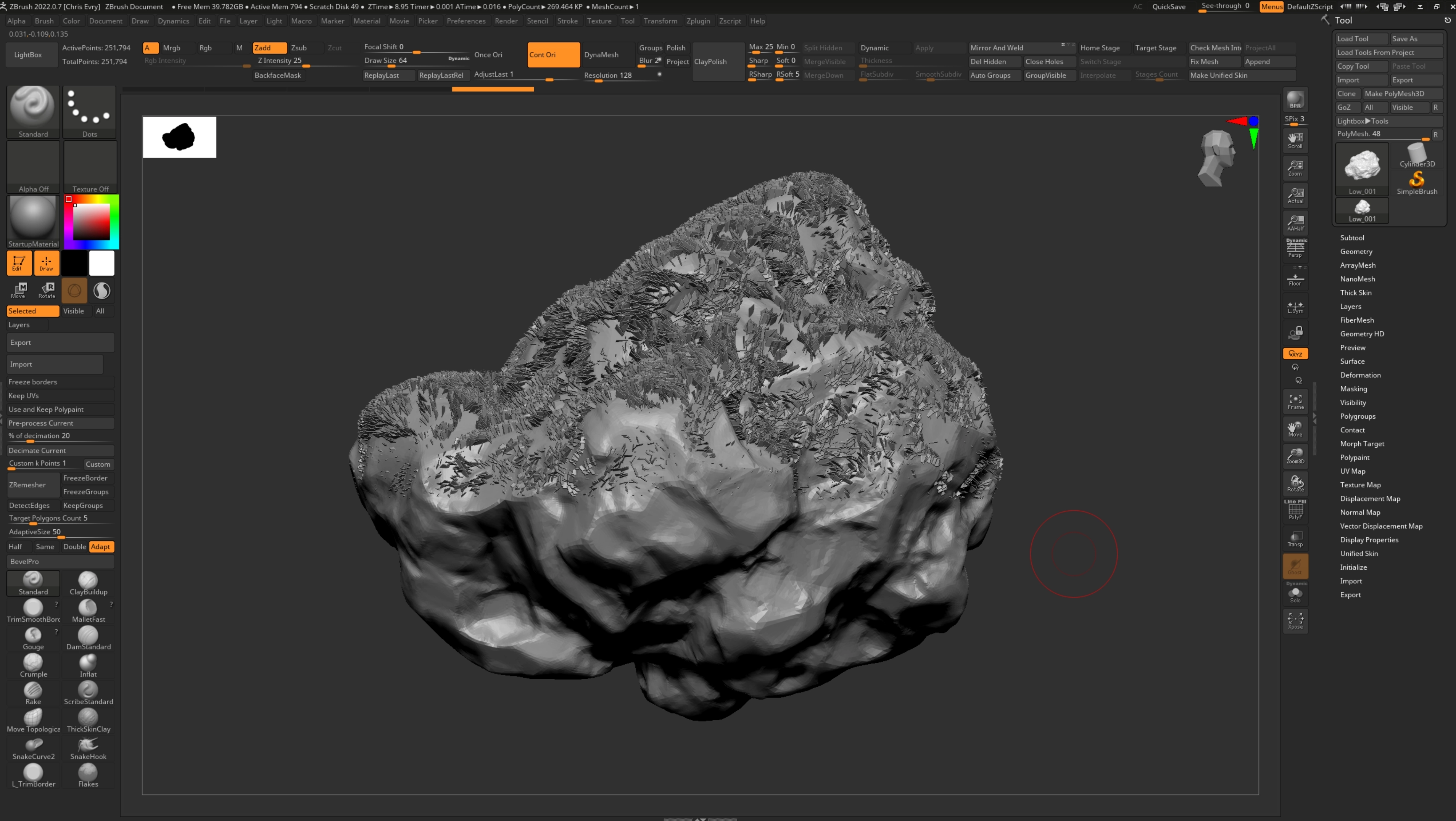Expand the Subtool palette section
Viewport: 1456px width, 821px height.
tap(1351, 238)
